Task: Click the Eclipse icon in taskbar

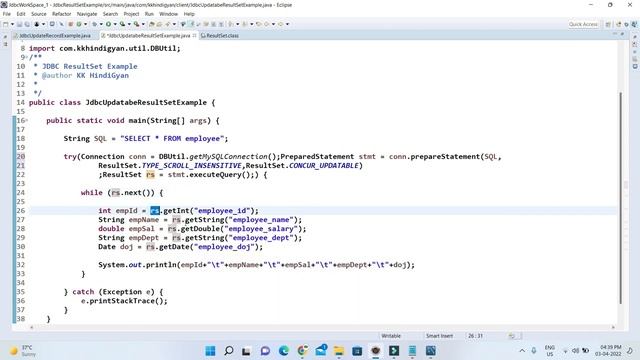Action: (x=376, y=351)
